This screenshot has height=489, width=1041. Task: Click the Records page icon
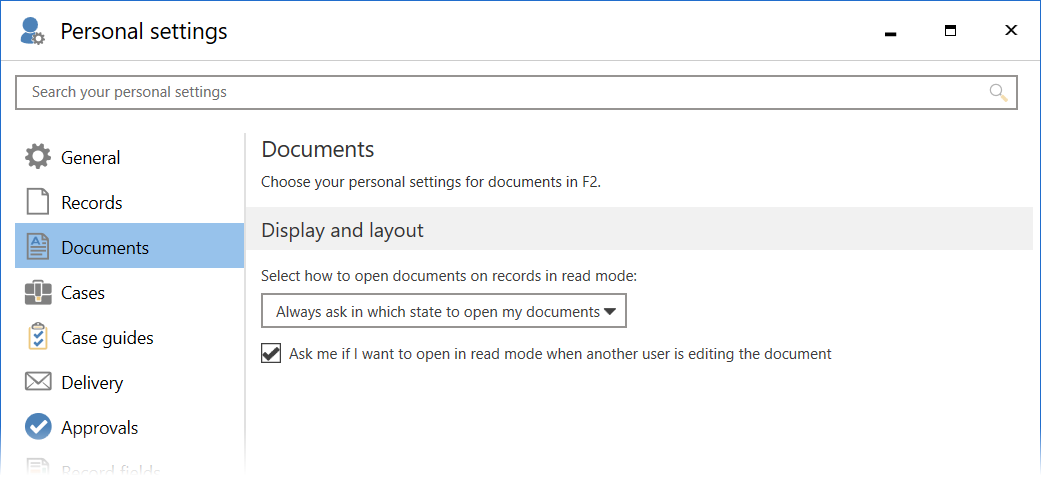(x=38, y=202)
